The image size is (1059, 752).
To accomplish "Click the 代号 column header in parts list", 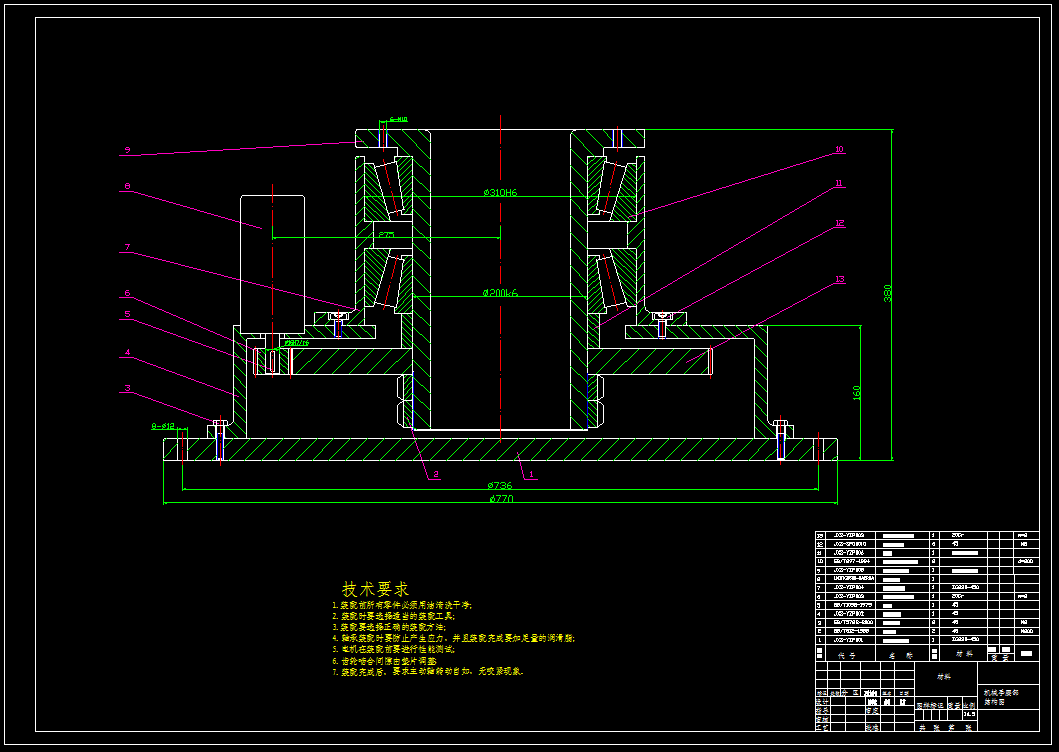I will pos(846,655).
